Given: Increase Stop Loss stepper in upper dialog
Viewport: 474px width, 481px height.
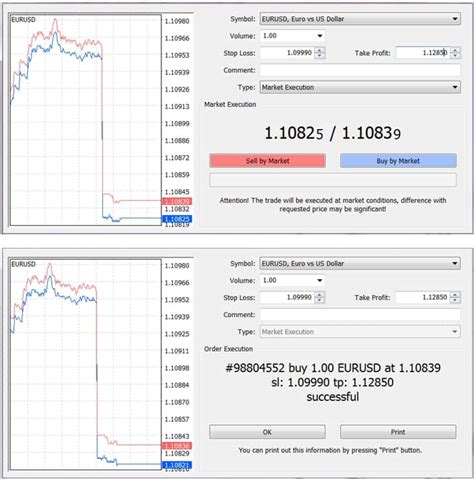Looking at the screenshot, I should [320, 50].
